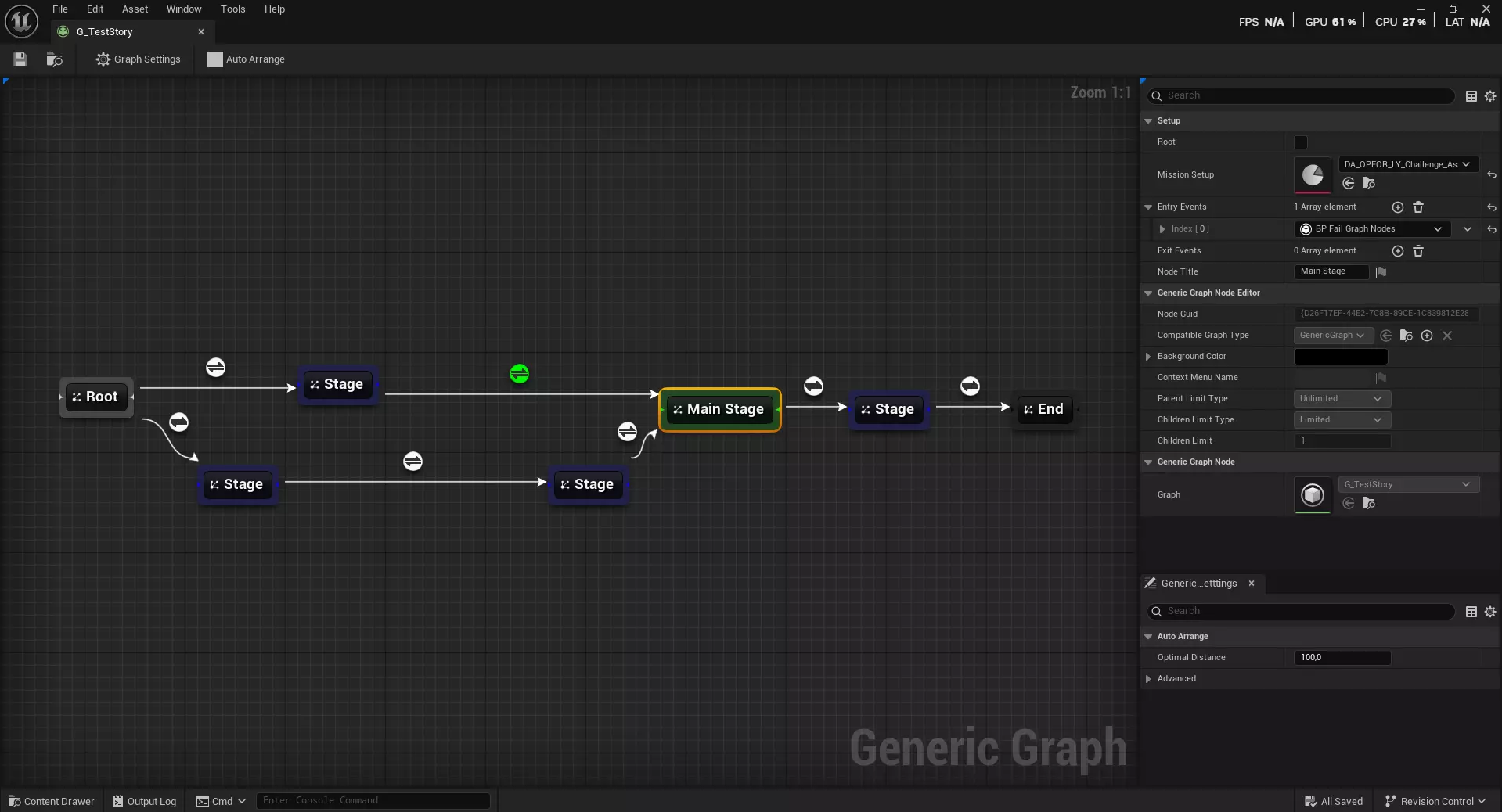The image size is (1502, 812).
Task: Open Graph Settings from the toolbar
Action: (138, 59)
